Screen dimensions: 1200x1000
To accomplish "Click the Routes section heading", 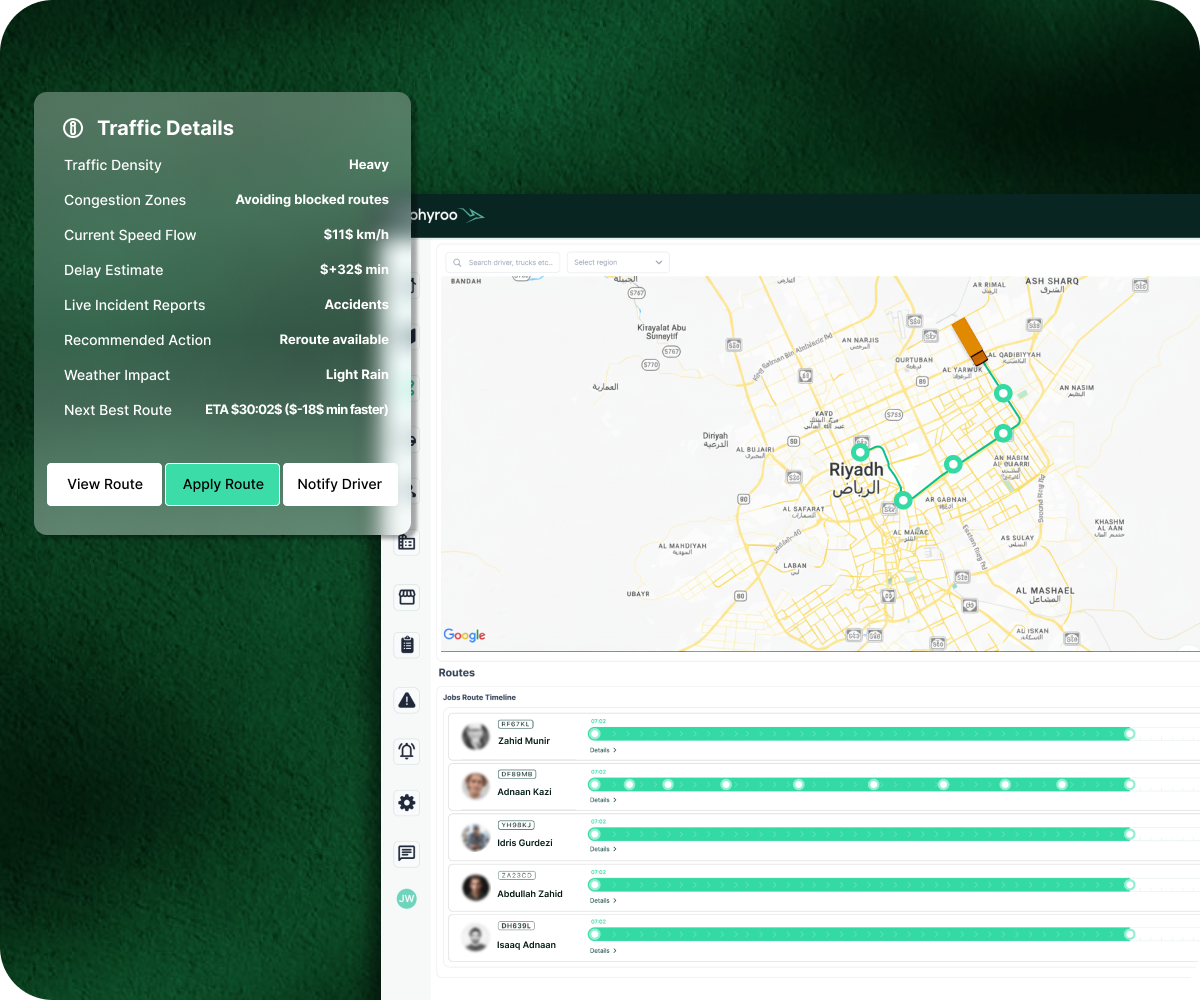I will coord(457,673).
